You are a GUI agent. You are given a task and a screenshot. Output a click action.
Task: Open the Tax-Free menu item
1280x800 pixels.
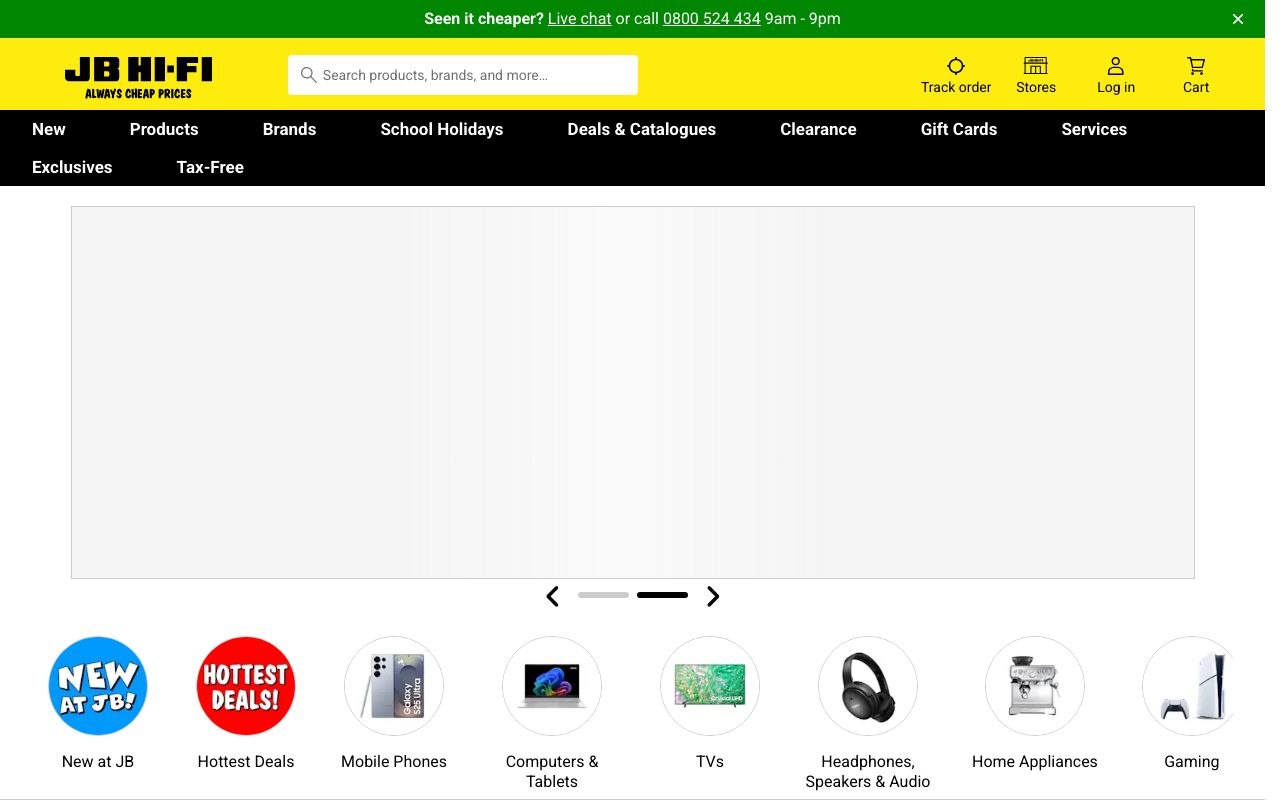point(210,167)
